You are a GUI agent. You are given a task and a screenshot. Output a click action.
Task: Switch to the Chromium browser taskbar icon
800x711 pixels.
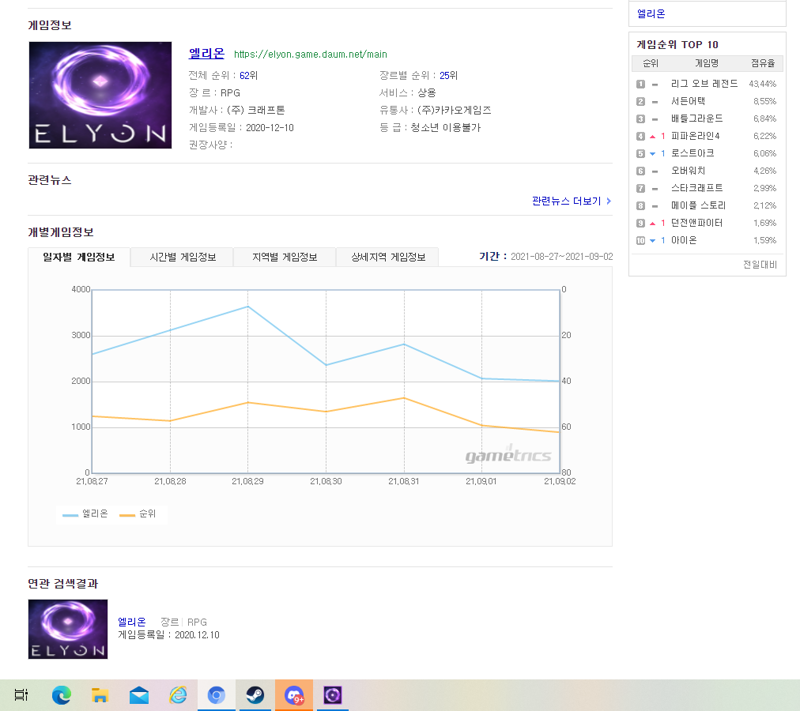216,695
